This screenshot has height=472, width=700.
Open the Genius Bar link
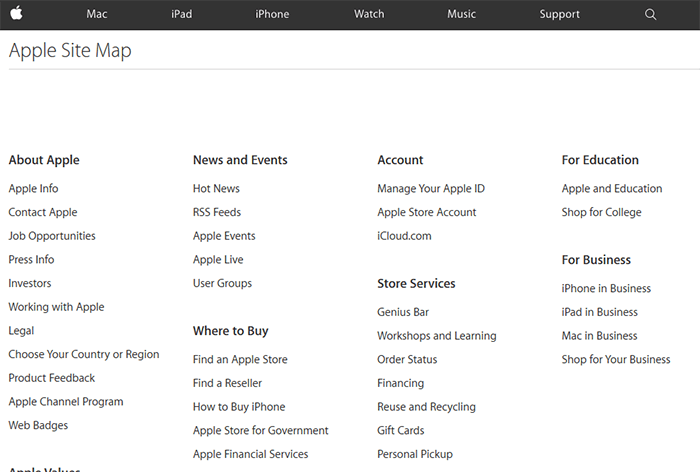403,312
